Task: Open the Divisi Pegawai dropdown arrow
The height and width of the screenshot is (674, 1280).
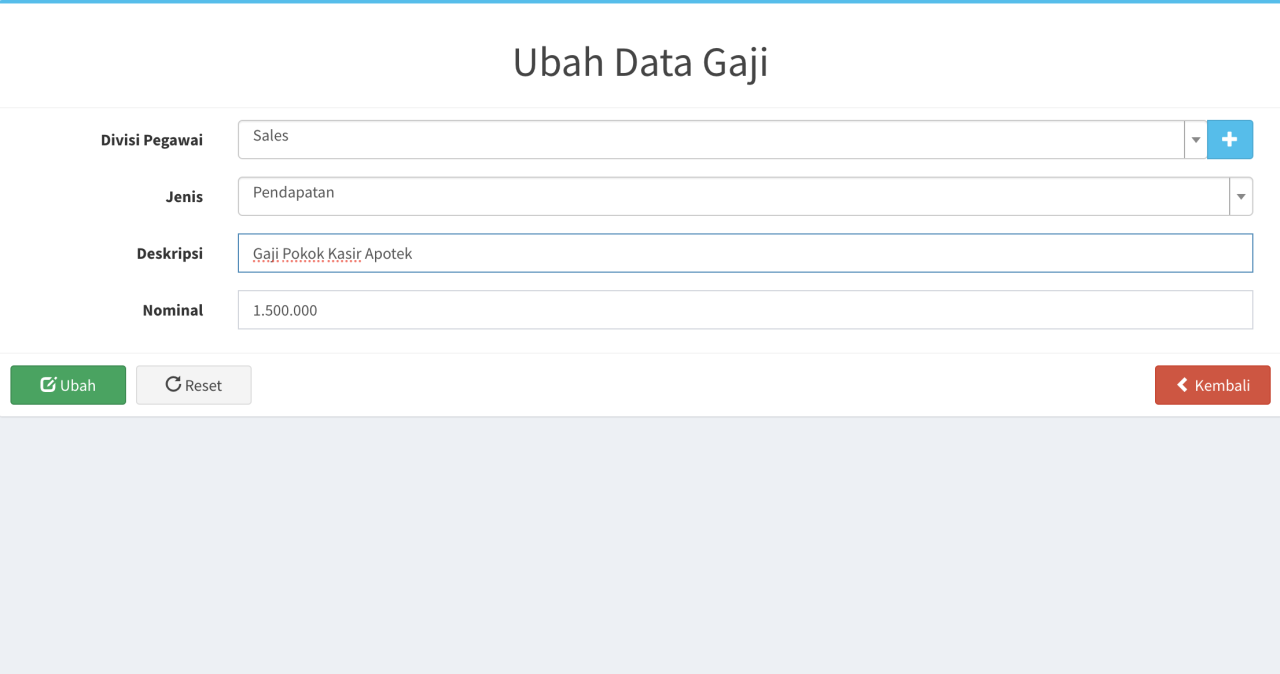Action: 1196,140
